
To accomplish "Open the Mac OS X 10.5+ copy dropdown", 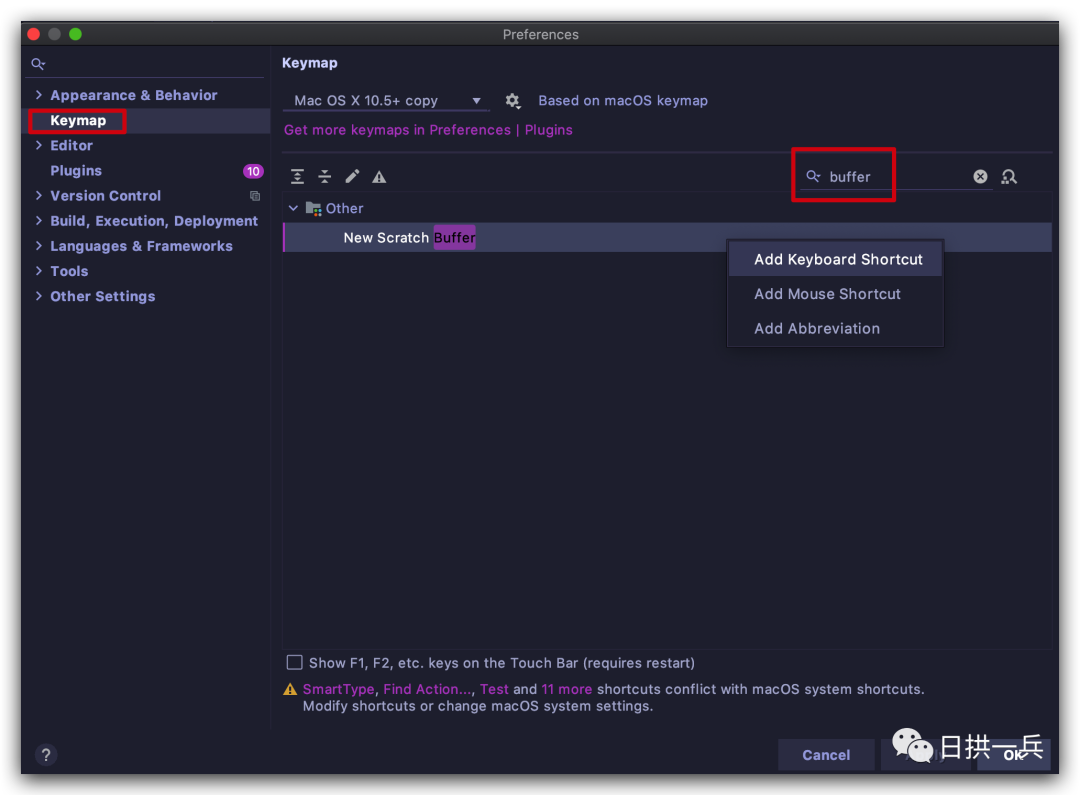I will coord(386,101).
